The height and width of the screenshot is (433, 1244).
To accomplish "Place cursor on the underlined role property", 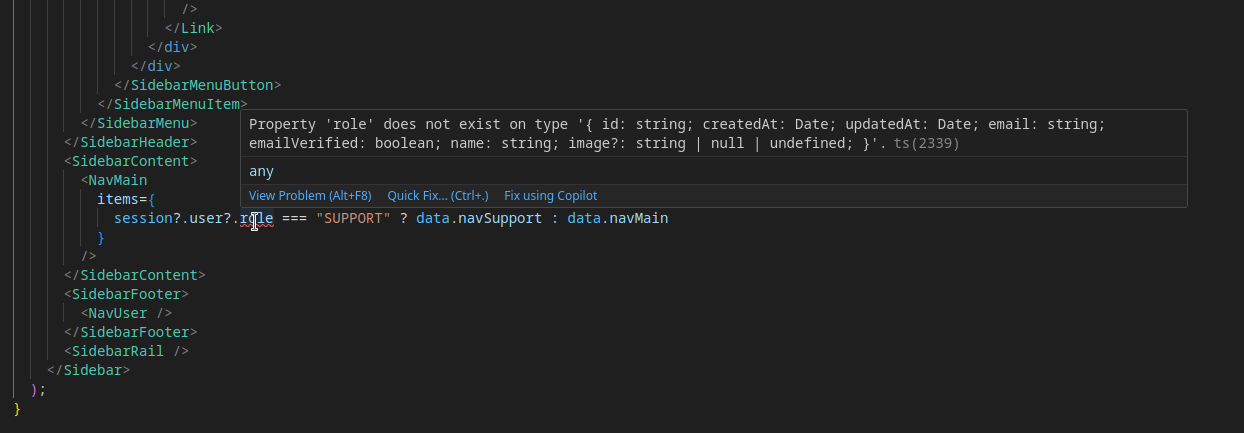I will (256, 218).
